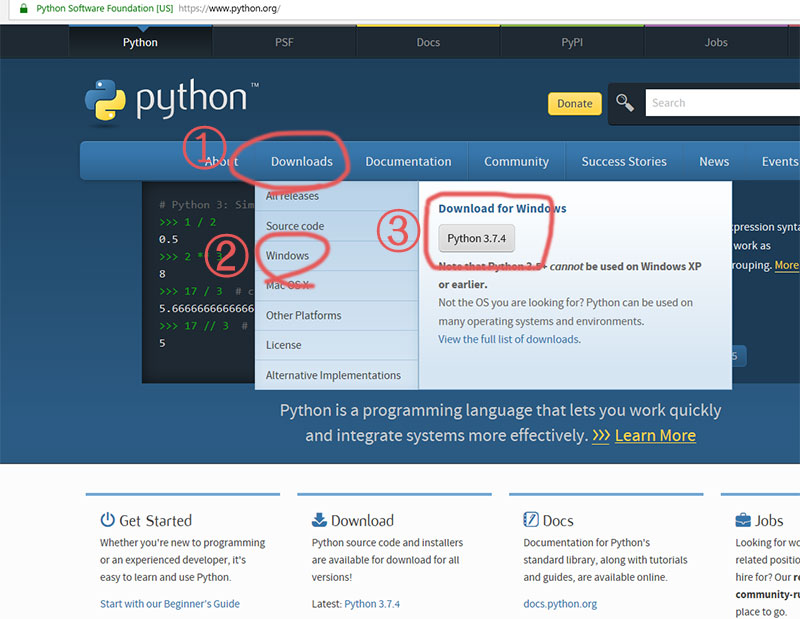Open the Events navigation menu
The height and width of the screenshot is (619, 800).
(x=780, y=161)
